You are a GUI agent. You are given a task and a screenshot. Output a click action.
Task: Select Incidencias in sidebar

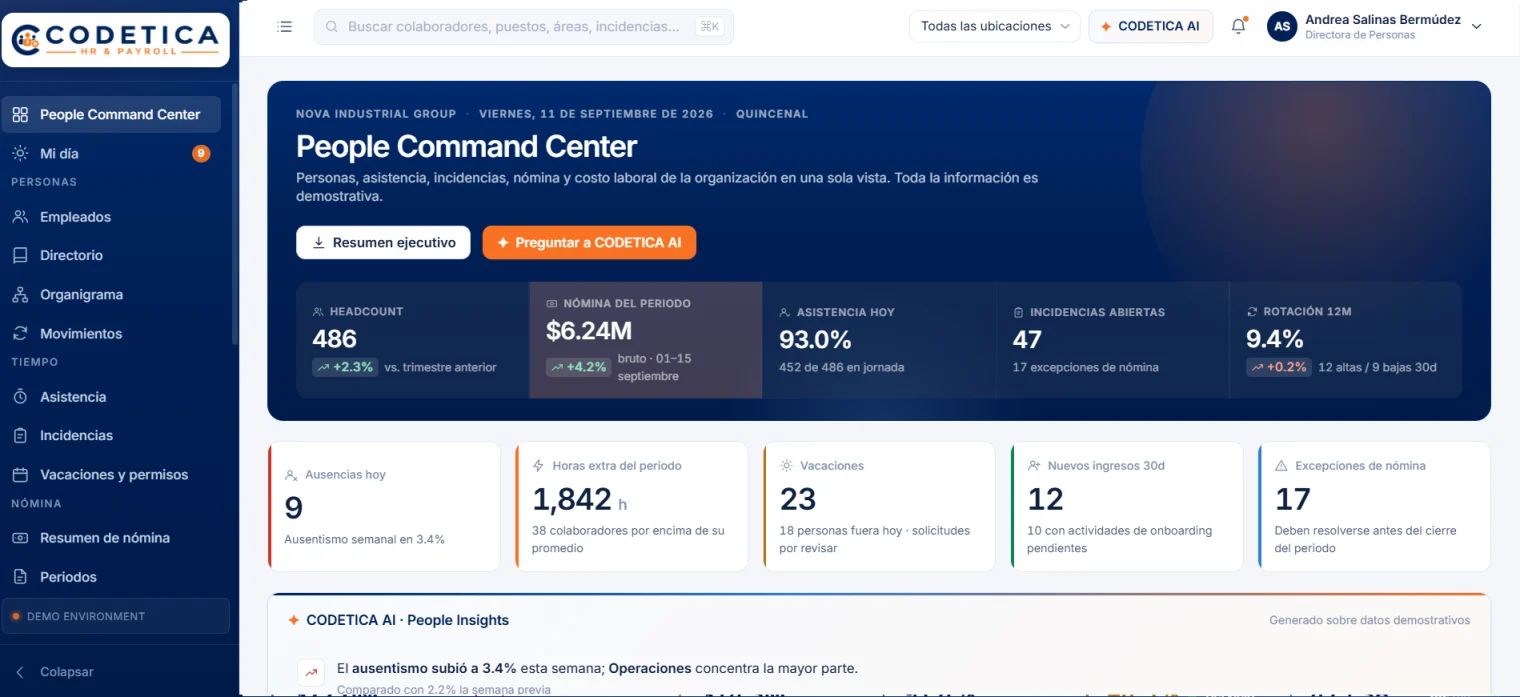[x=111, y=436]
